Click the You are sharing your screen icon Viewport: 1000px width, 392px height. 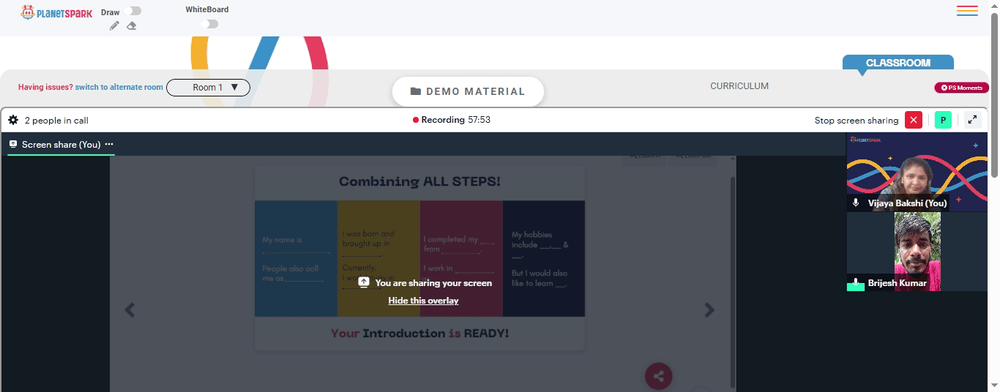coord(364,282)
